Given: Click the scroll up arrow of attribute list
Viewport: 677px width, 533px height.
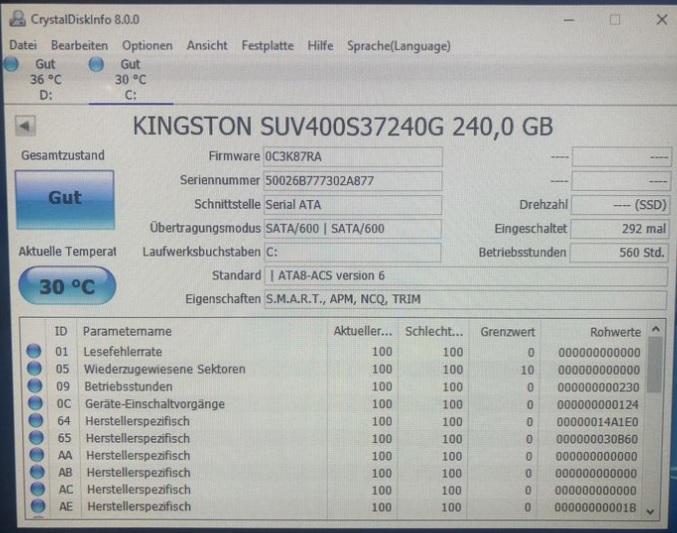Looking at the screenshot, I should pos(655,330).
